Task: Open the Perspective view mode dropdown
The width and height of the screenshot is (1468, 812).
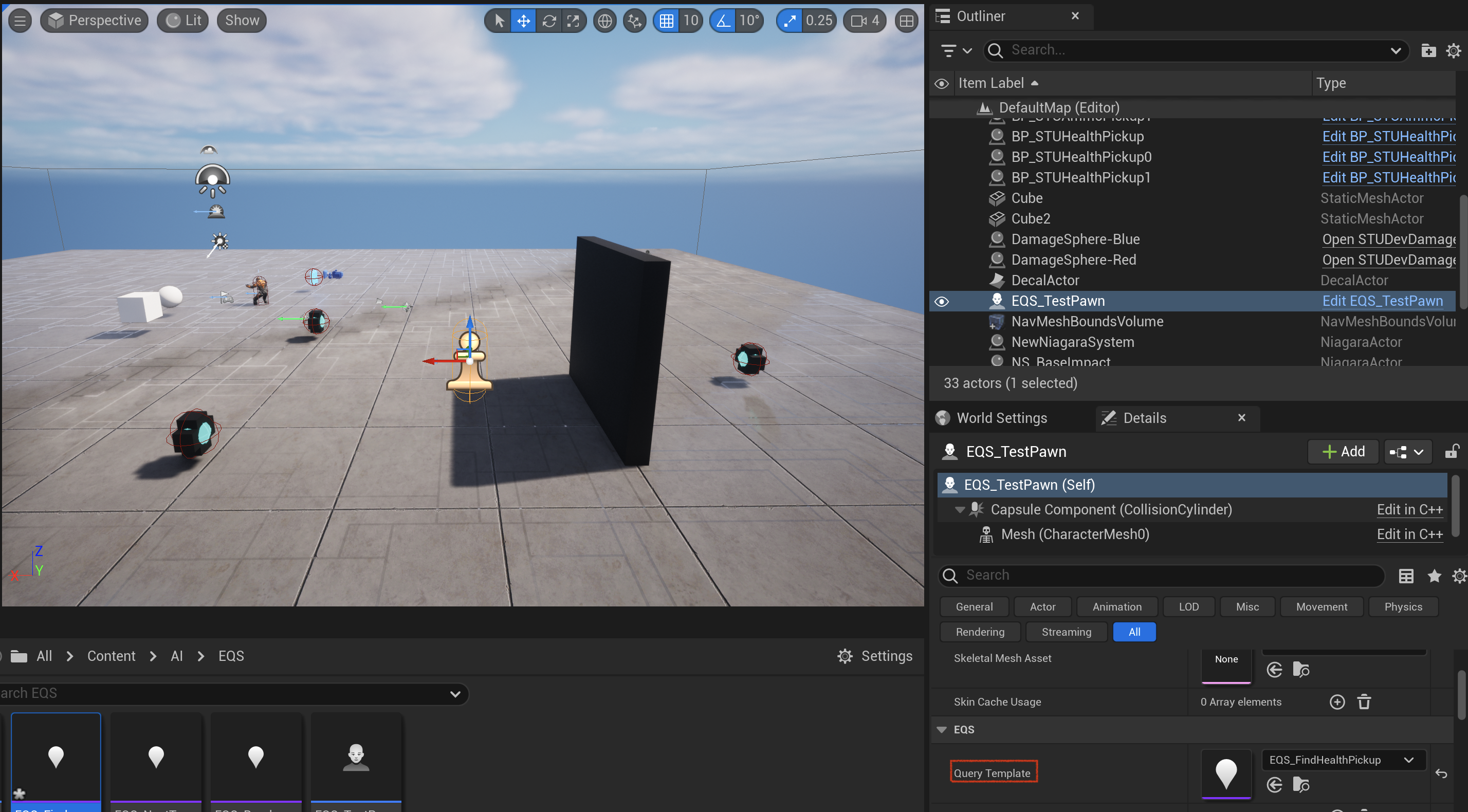Action: point(95,21)
